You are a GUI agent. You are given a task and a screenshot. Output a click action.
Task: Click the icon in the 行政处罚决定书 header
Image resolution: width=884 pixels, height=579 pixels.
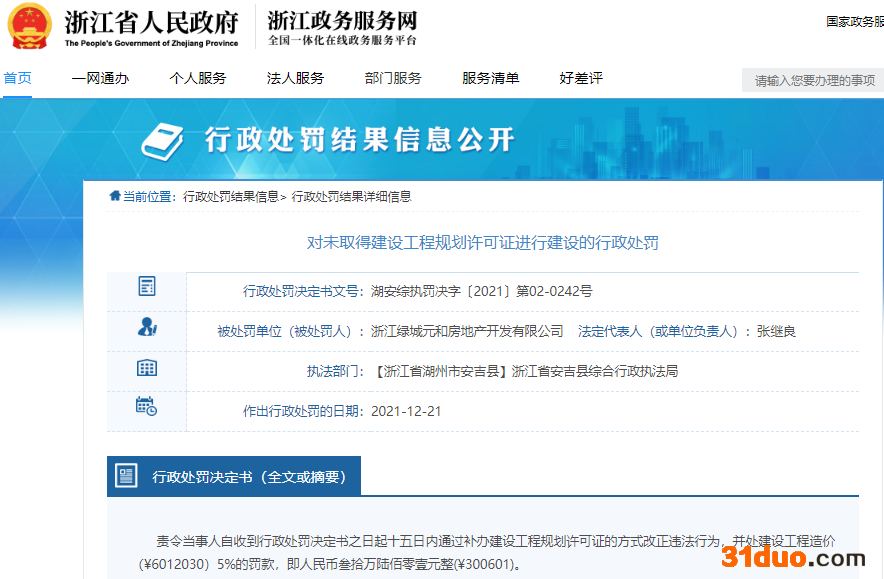click(126, 476)
